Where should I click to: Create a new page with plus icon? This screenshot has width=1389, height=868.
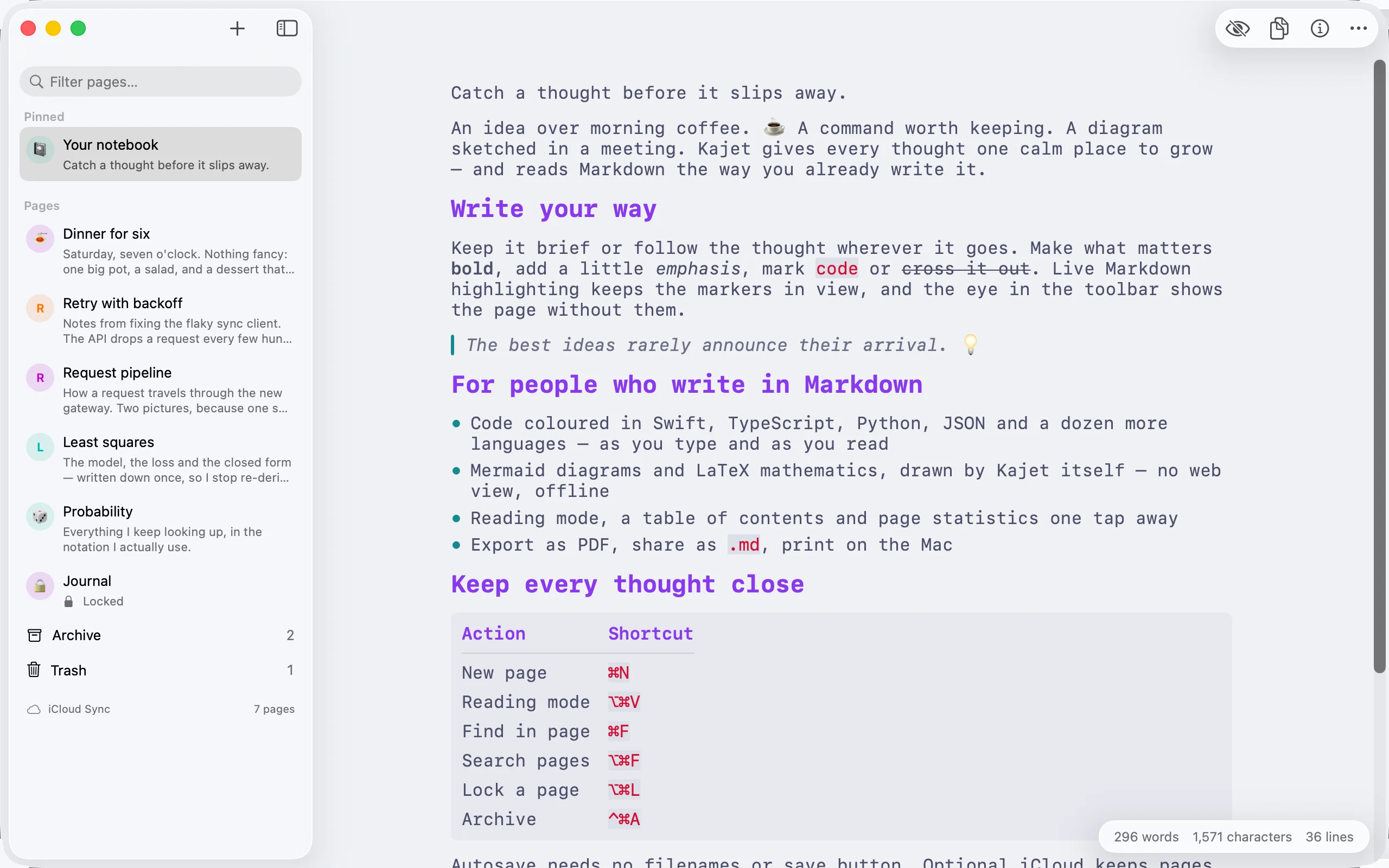click(x=237, y=28)
